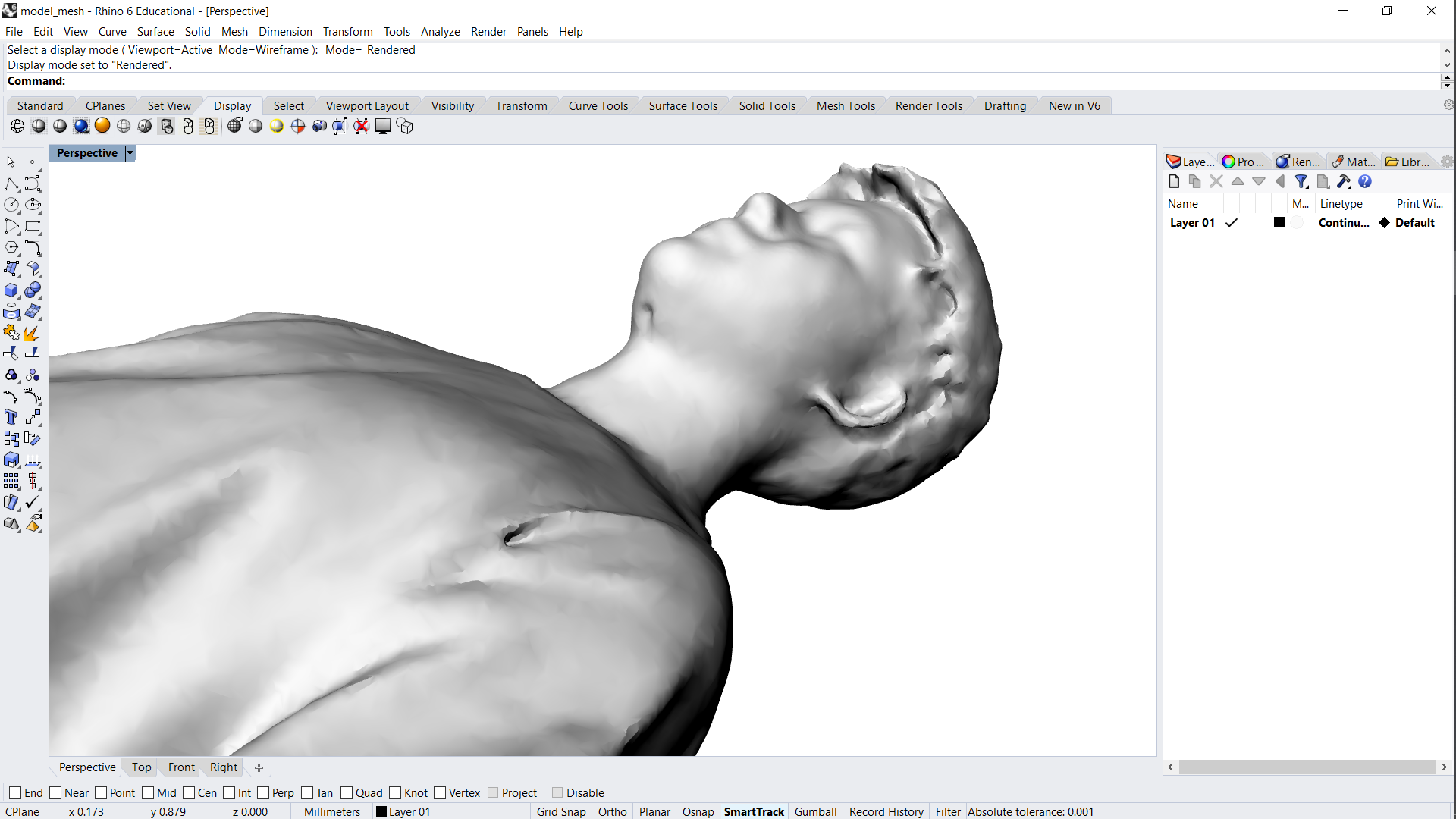Select the Fillet curves tool
The image size is (1456, 819).
[x=33, y=248]
